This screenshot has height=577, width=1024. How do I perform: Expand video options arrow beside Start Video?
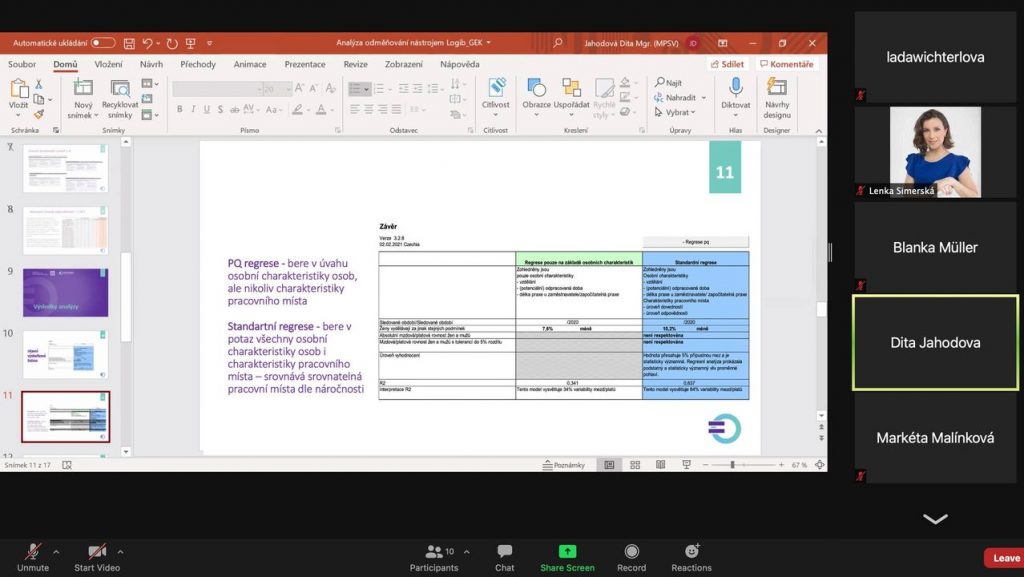(x=120, y=551)
